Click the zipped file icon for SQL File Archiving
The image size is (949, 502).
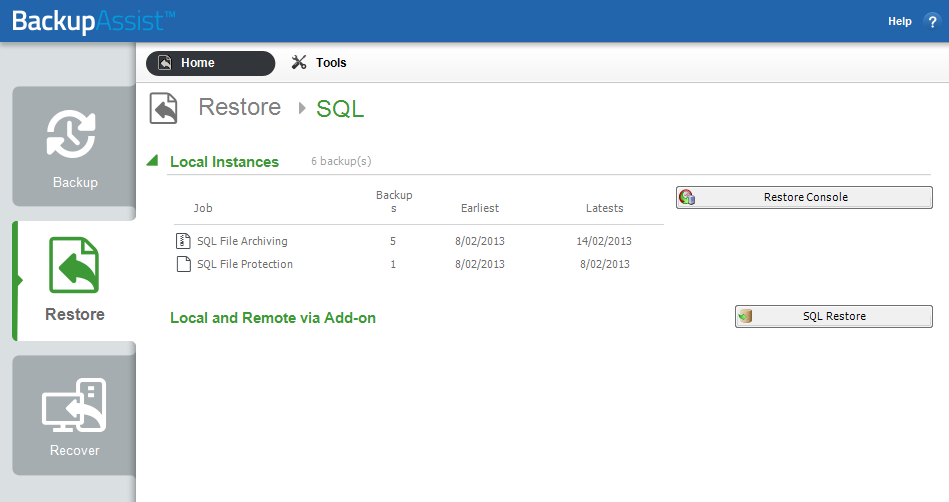[x=183, y=241]
